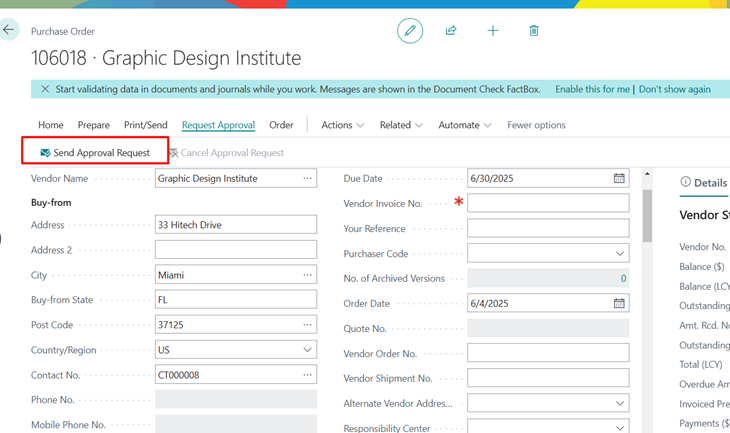Create new document with plus icon

[493, 31]
